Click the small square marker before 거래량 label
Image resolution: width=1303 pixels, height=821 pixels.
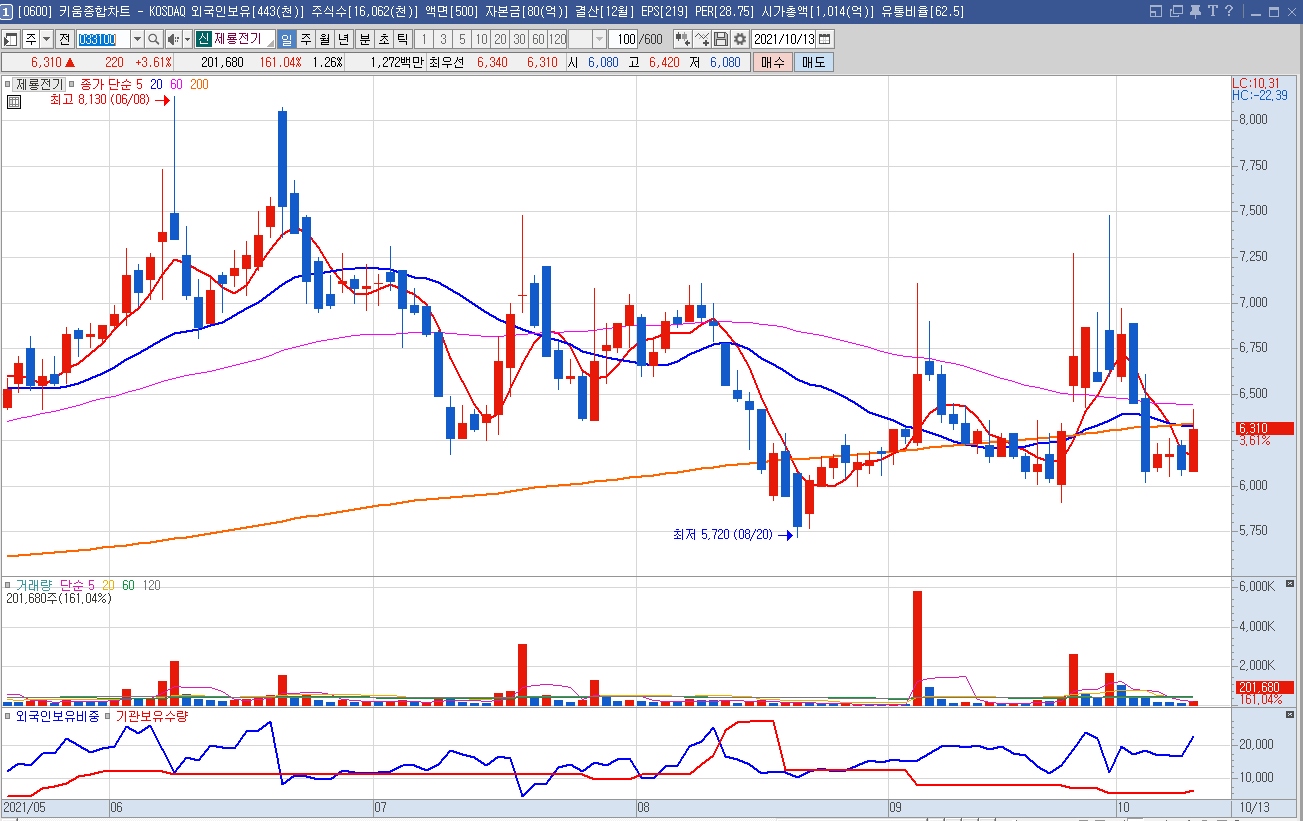[x=8, y=585]
